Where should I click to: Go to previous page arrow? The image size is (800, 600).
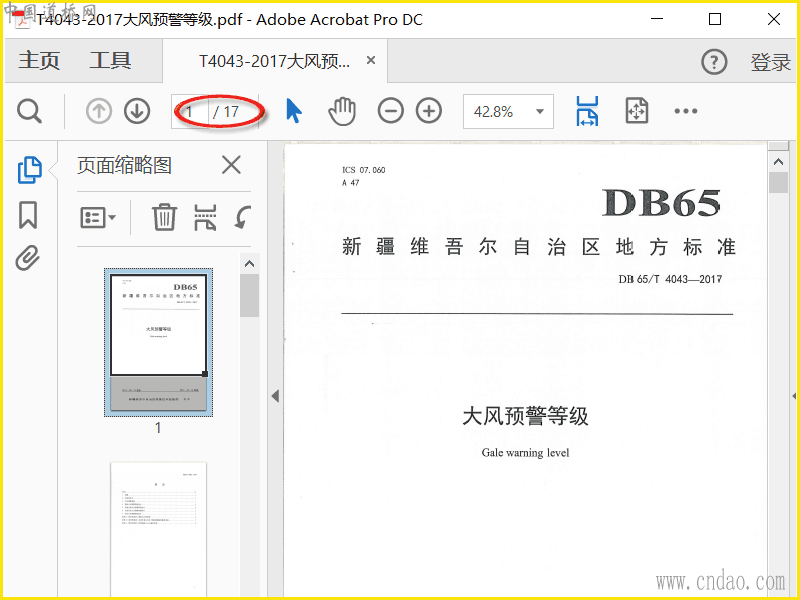[x=98, y=111]
